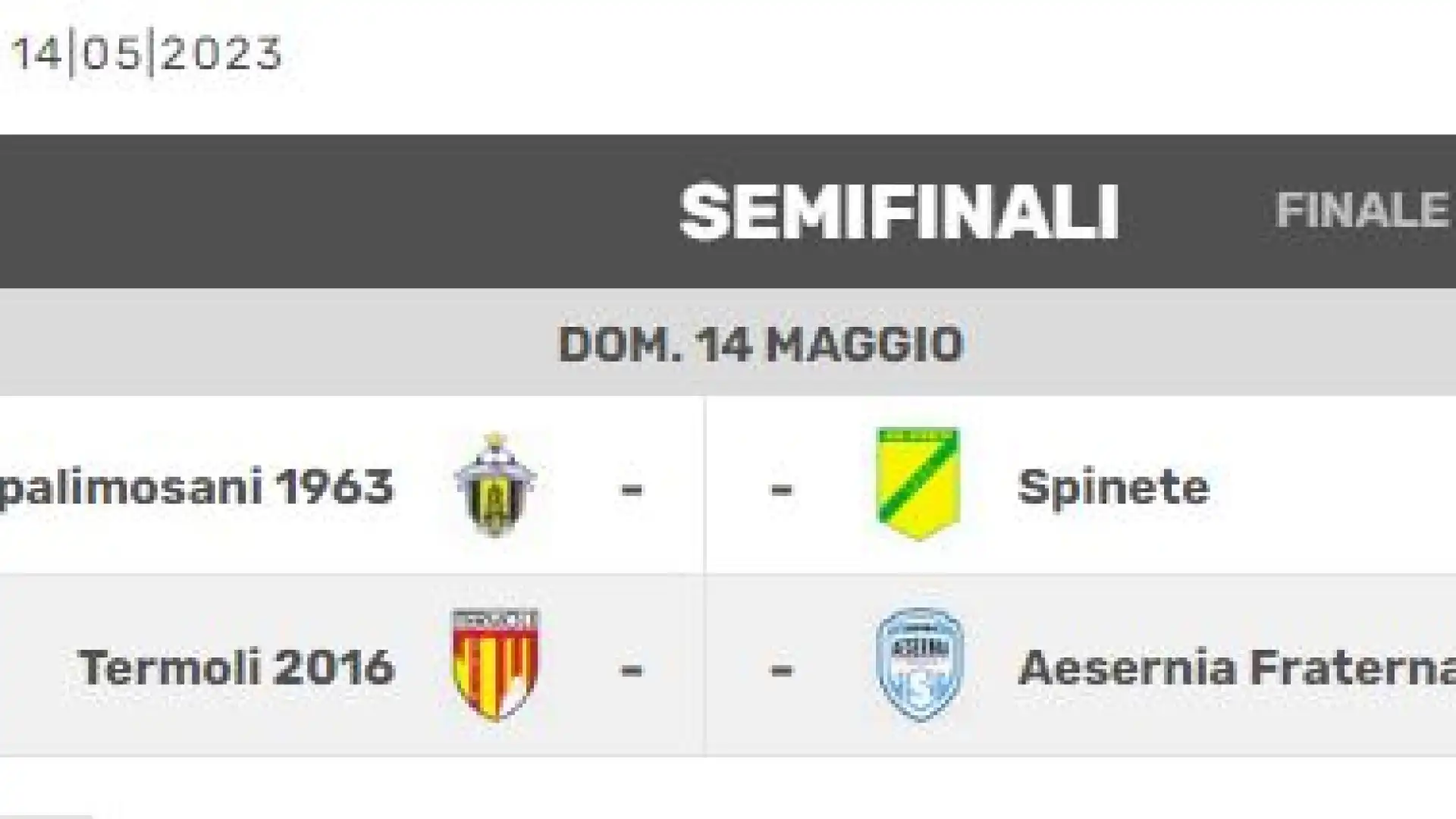Click the DOM. 14 MAGGIO date header
The image size is (1456, 819).
(x=761, y=344)
